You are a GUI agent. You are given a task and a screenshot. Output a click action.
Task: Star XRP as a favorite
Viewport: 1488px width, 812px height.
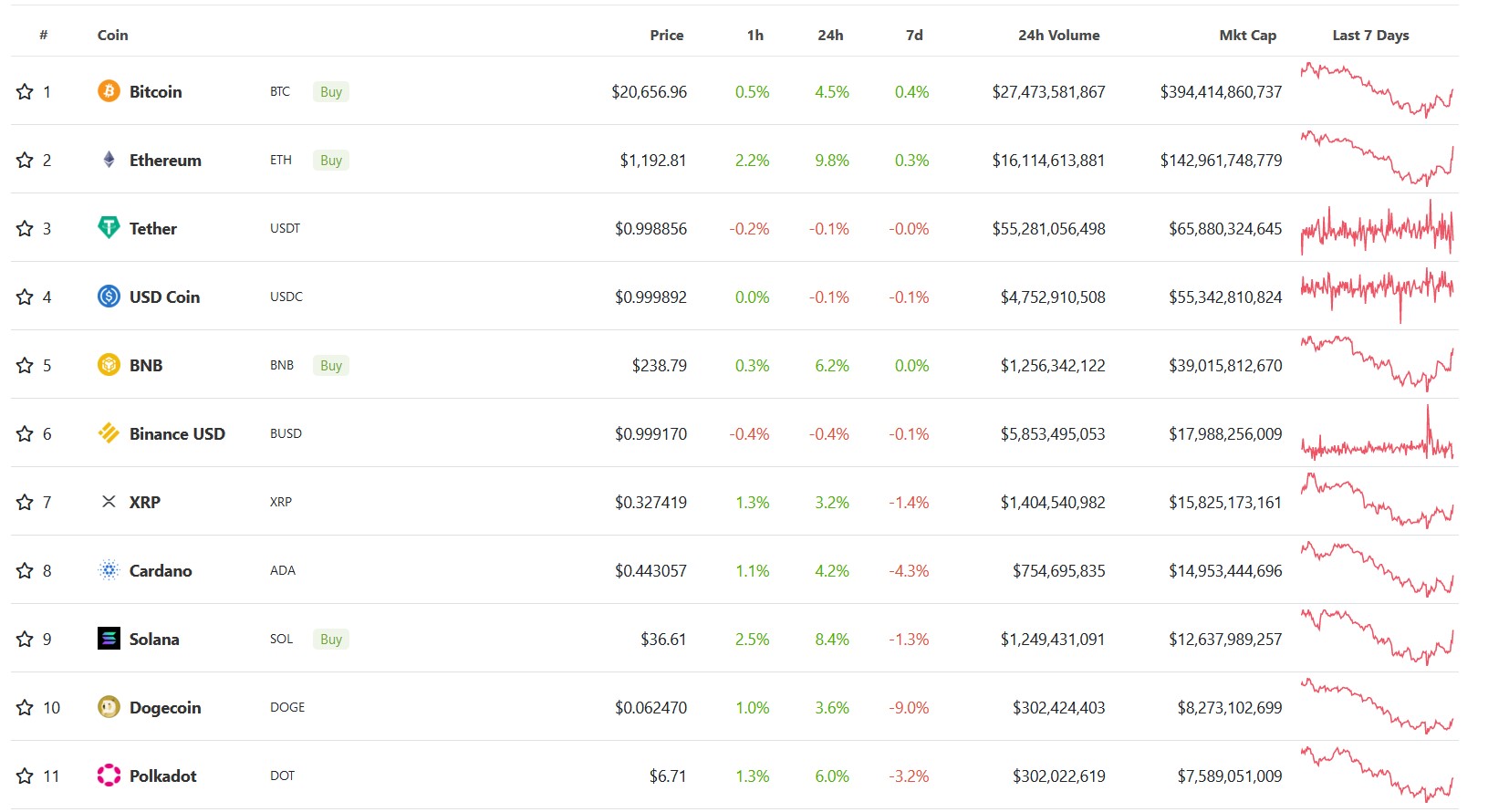pos(25,502)
